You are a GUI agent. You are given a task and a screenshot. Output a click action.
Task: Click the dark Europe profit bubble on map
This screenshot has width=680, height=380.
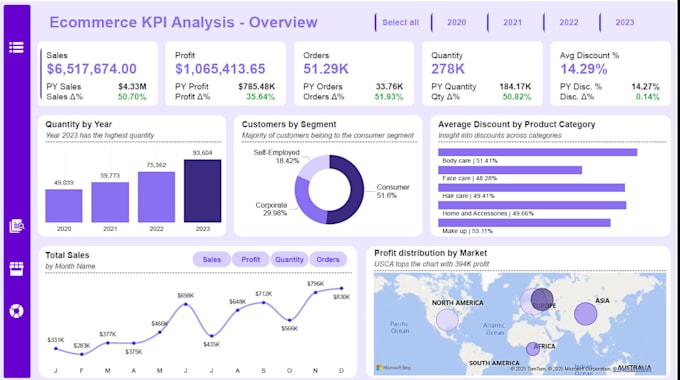pos(542,299)
